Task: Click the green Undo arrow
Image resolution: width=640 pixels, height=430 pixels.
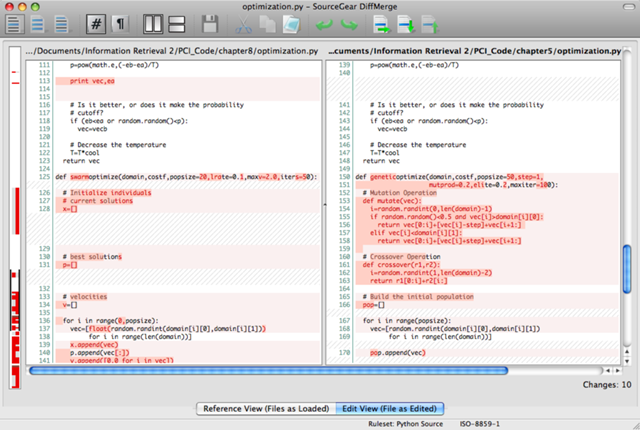Action: pyautogui.click(x=323, y=23)
